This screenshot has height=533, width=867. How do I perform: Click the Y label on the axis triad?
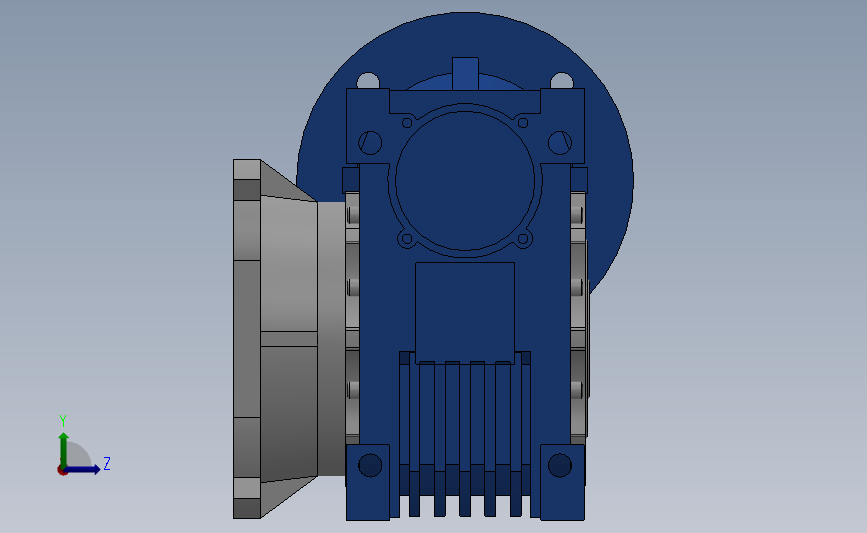coord(63,421)
